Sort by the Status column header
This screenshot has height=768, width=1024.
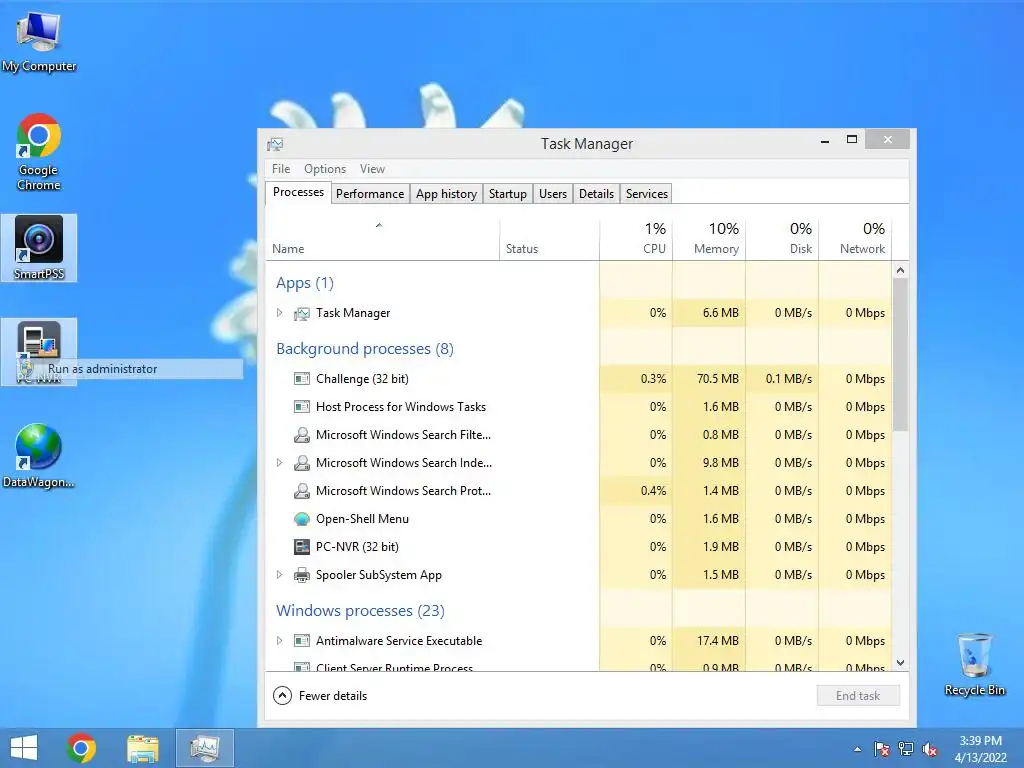(x=549, y=239)
